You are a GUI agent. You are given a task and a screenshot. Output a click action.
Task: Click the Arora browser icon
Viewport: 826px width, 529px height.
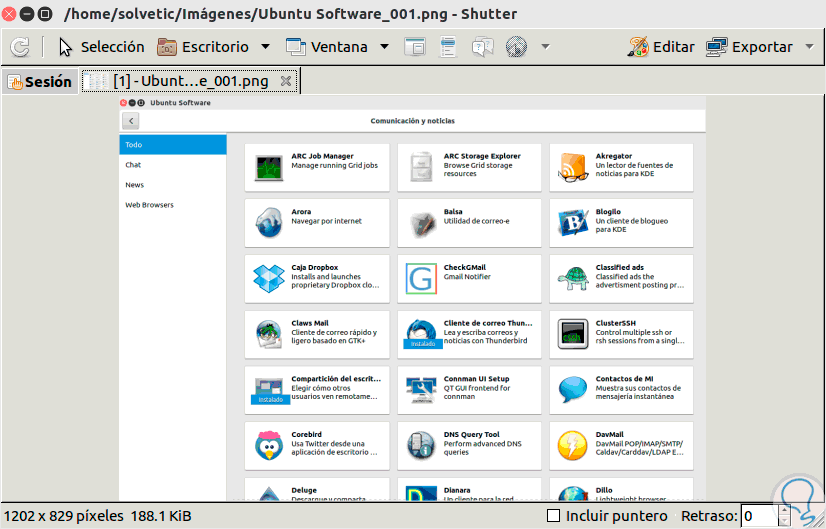[269, 223]
